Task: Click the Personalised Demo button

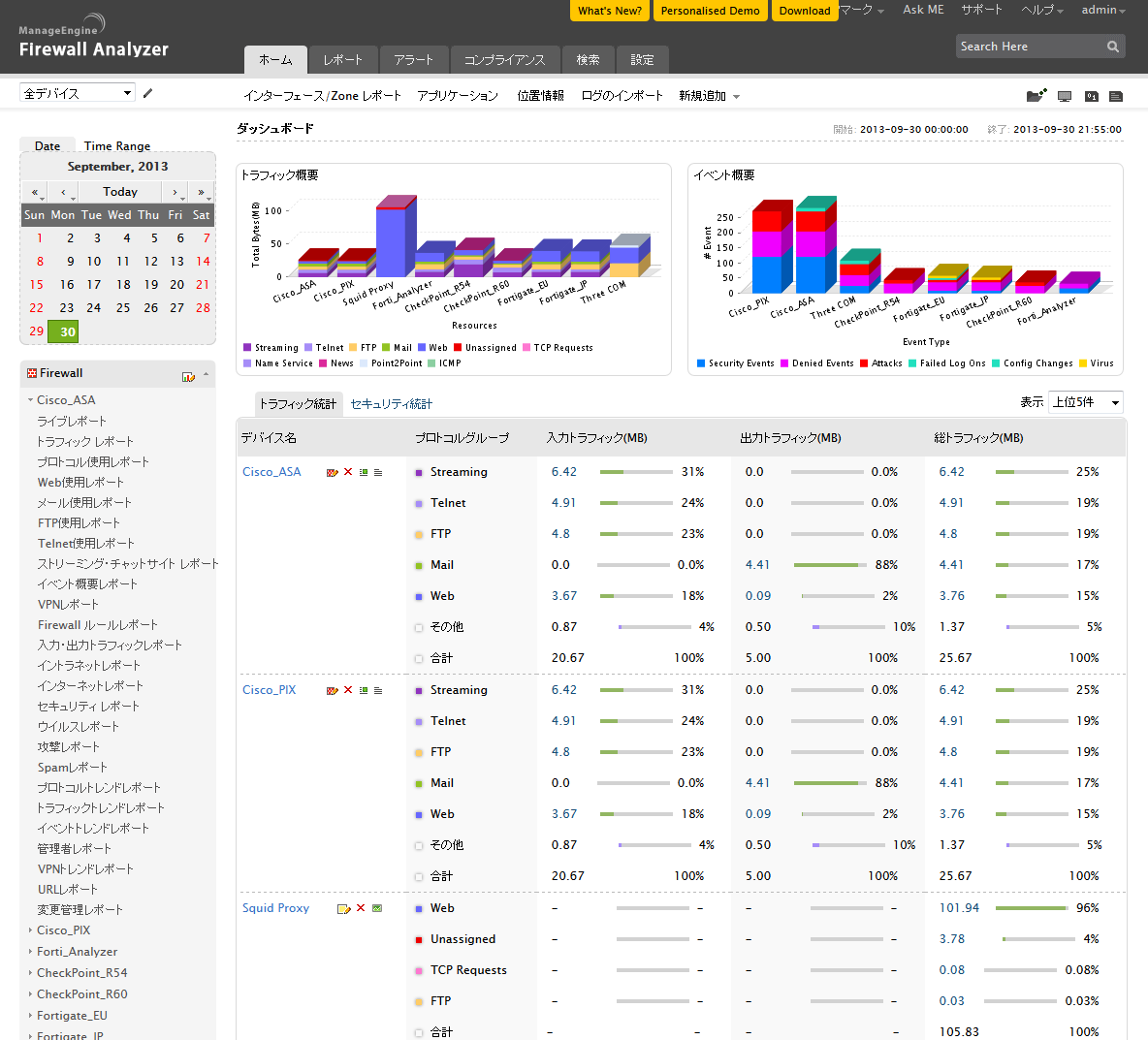Action: point(710,11)
